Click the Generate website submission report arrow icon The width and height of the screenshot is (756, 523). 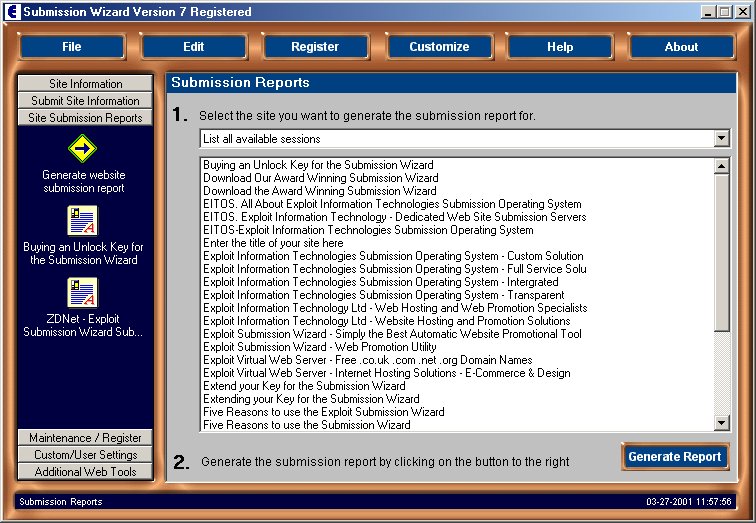click(82, 148)
